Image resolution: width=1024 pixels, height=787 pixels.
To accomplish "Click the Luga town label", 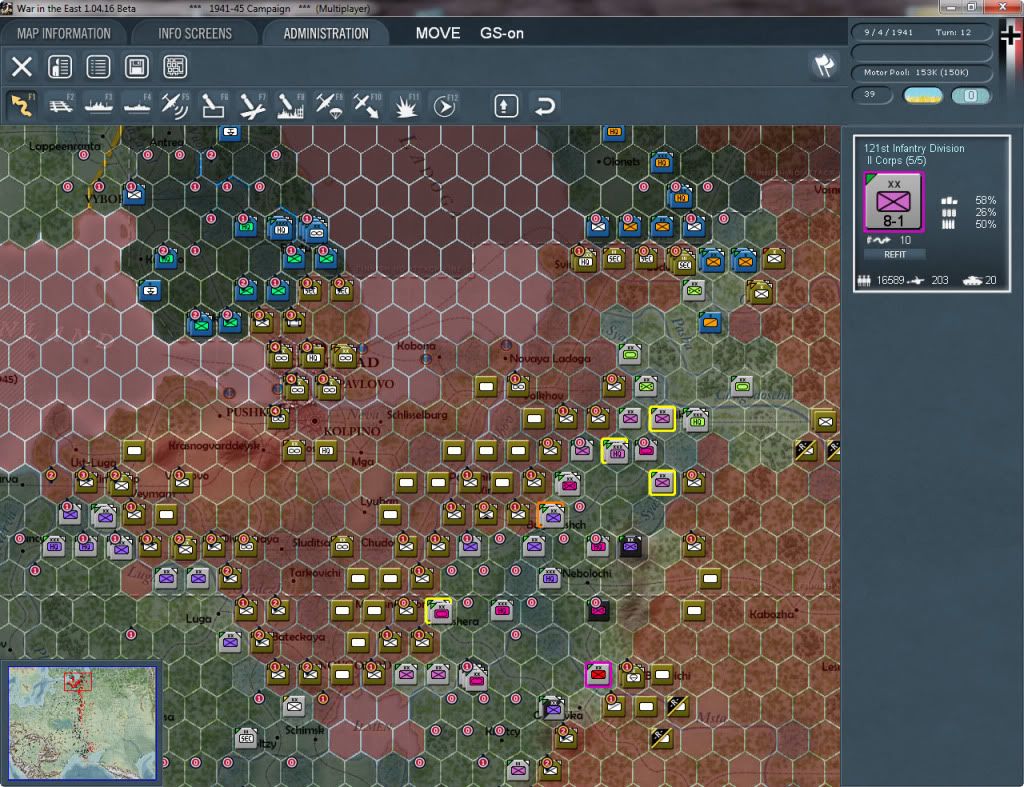I will tap(198, 618).
